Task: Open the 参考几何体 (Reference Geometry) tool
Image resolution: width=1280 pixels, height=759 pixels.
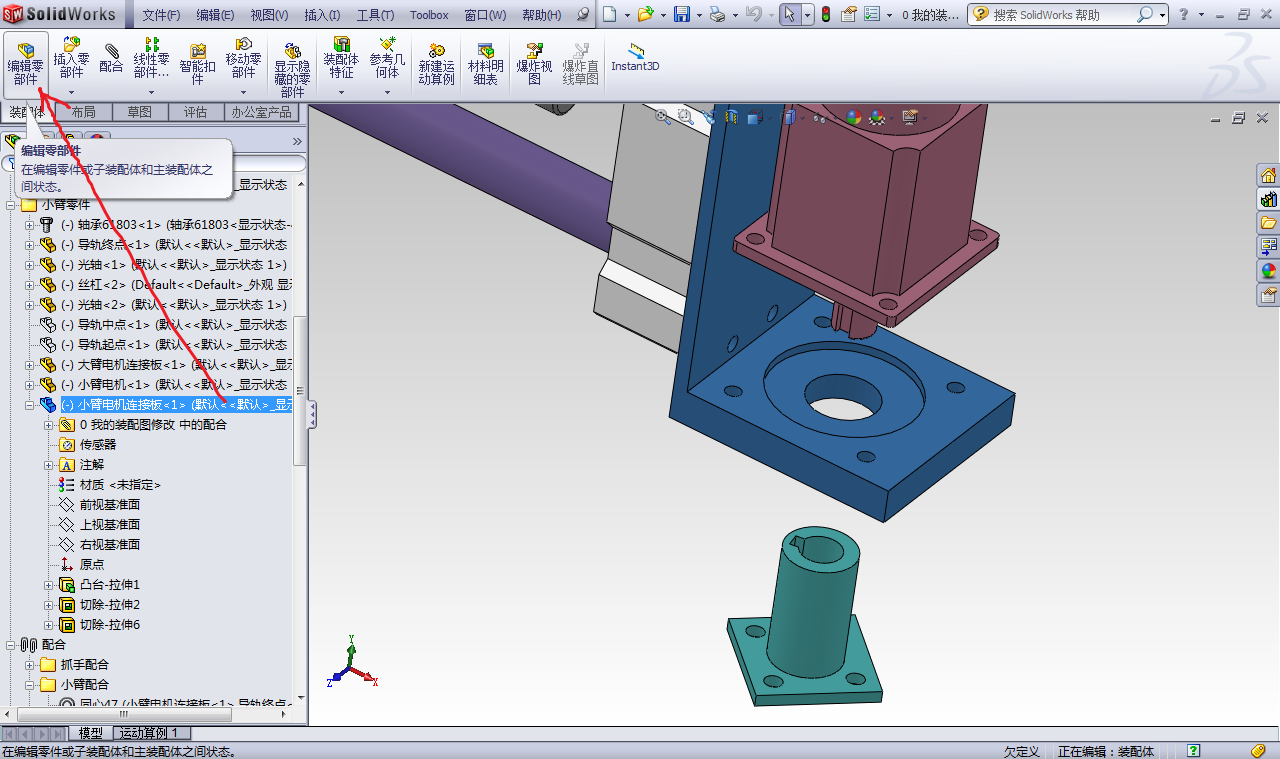Action: [x=386, y=58]
